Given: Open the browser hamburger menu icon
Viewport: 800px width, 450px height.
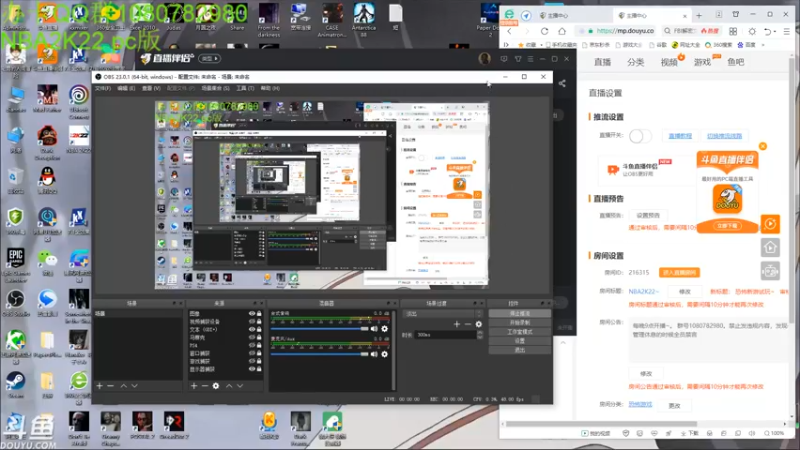Looking at the screenshot, I should (x=786, y=31).
